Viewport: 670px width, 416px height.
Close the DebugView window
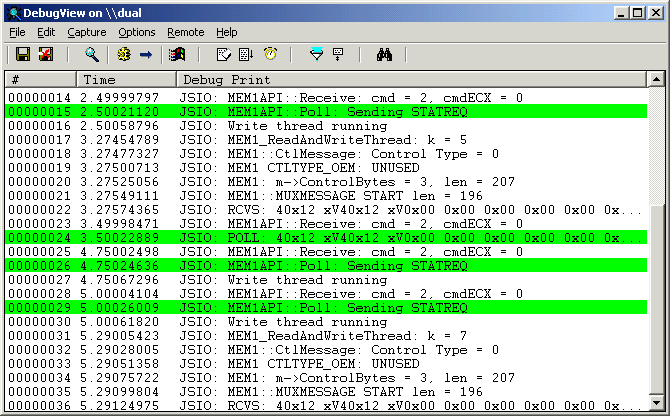(x=655, y=13)
